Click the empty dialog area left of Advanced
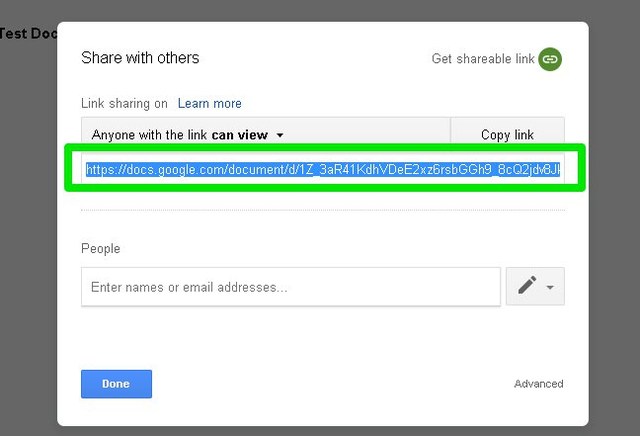Screen dimensions: 640x436 click(x=330, y=384)
